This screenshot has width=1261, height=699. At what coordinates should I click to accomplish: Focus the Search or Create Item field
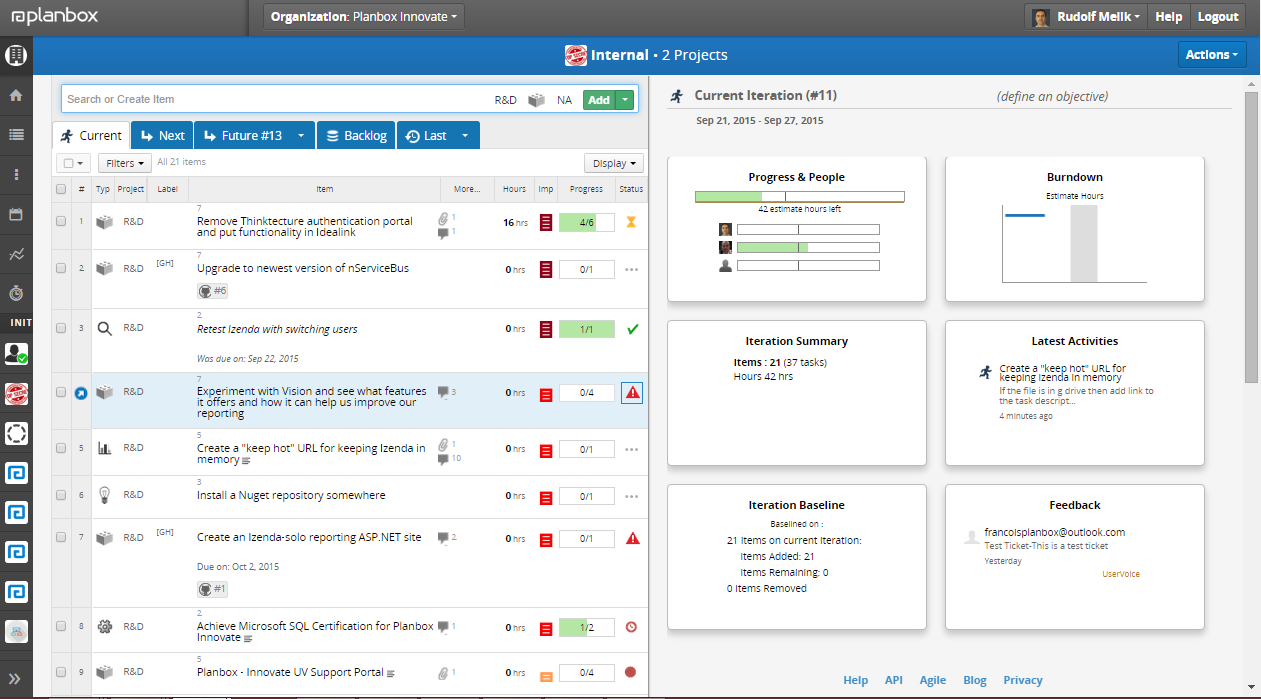click(275, 99)
